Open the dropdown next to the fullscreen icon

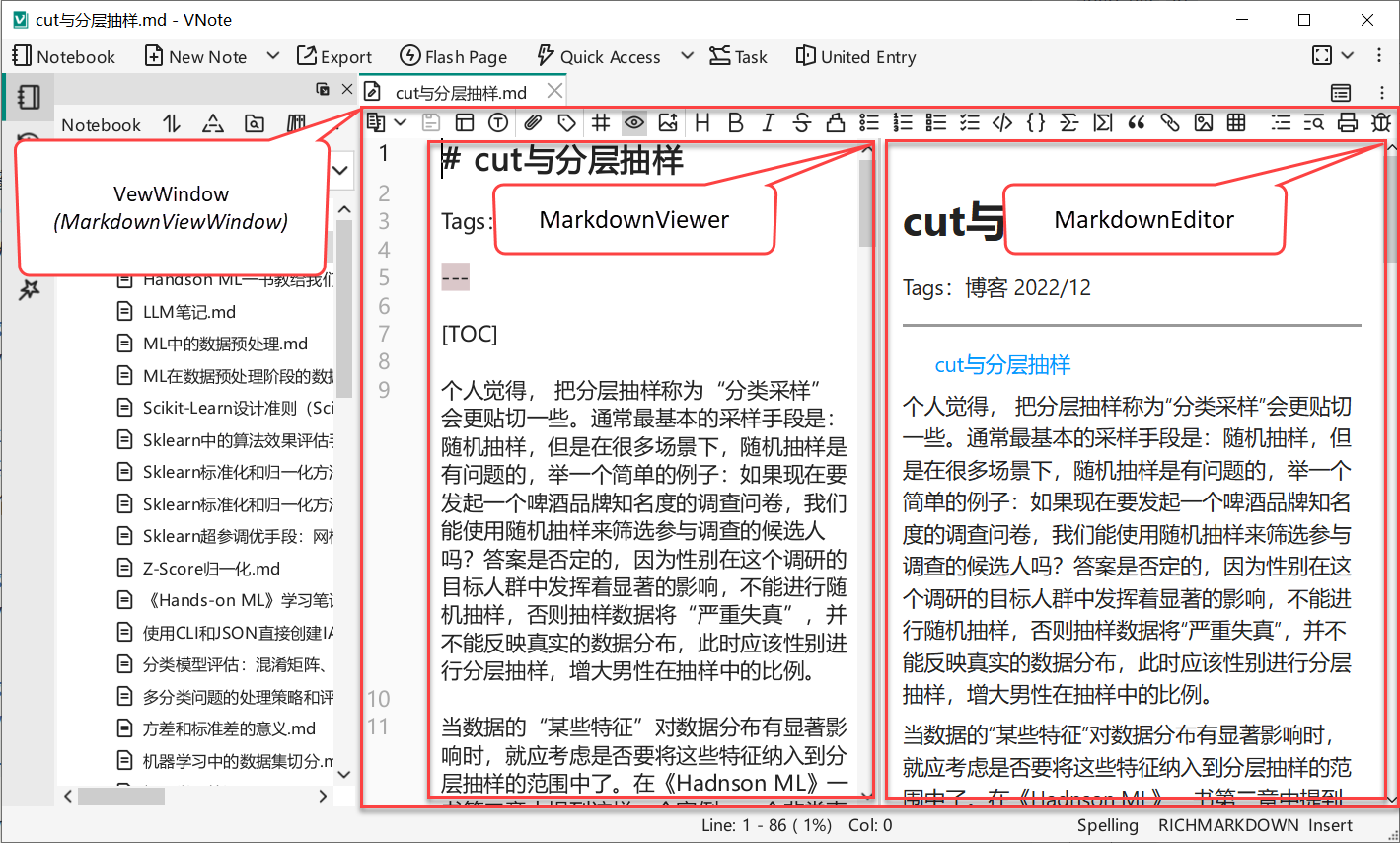click(x=1348, y=55)
